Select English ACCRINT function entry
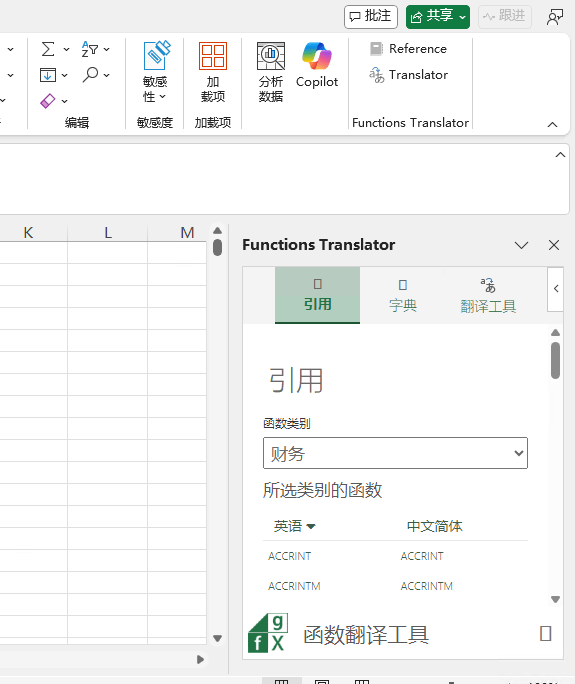This screenshot has width=575, height=684. click(x=290, y=556)
